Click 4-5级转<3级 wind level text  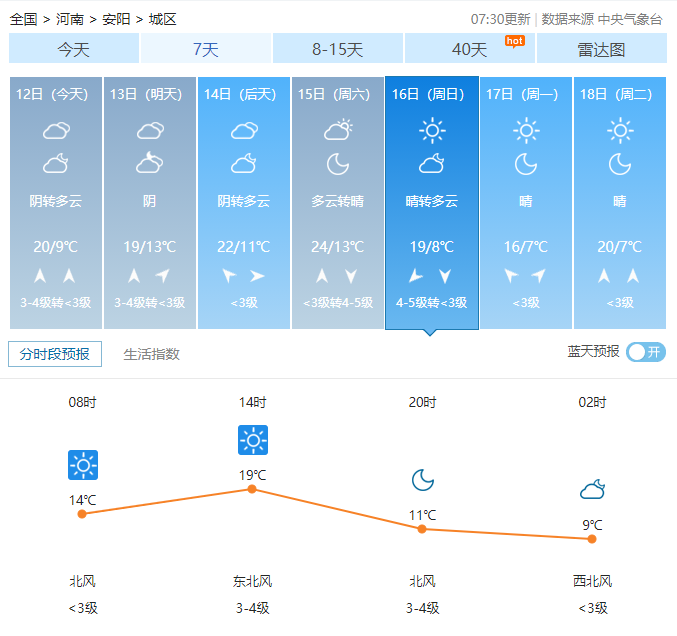[x=432, y=302]
